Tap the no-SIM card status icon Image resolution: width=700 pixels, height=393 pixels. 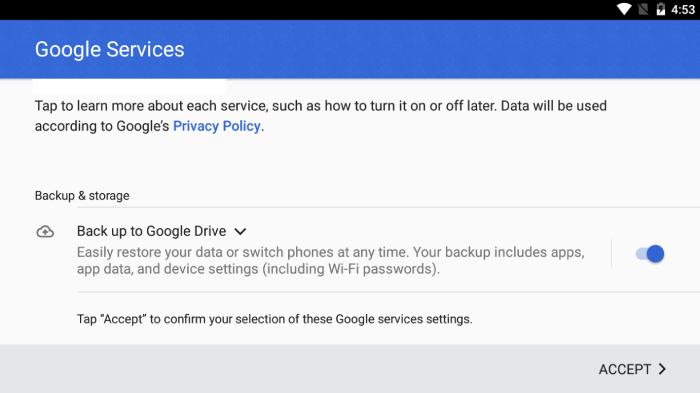point(643,9)
